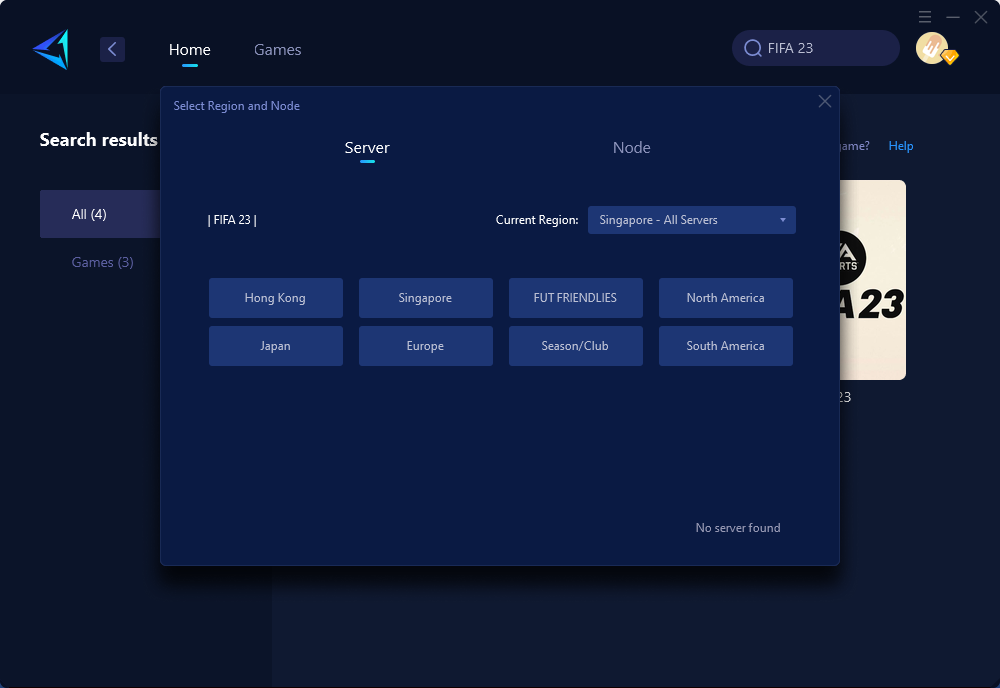Click the VIP diamond badge on avatar
The image size is (1000, 688).
tap(950, 57)
